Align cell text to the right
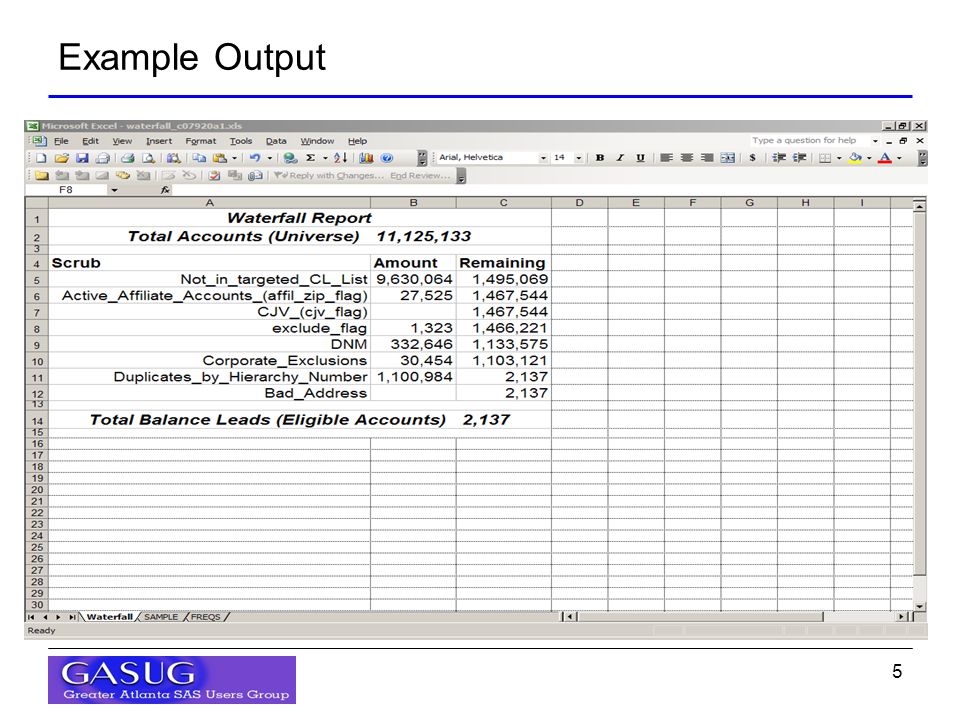960x720 pixels. click(707, 158)
